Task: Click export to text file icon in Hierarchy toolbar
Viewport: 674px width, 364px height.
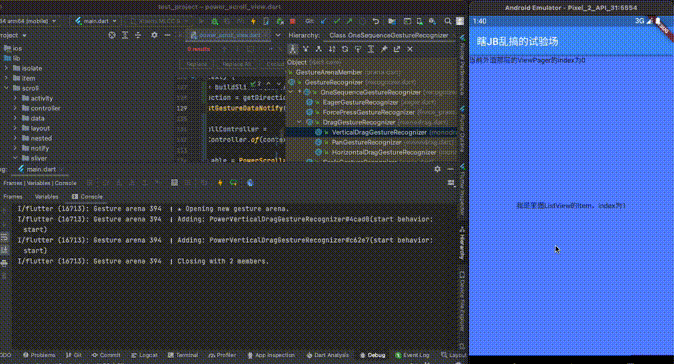Action: (x=397, y=49)
